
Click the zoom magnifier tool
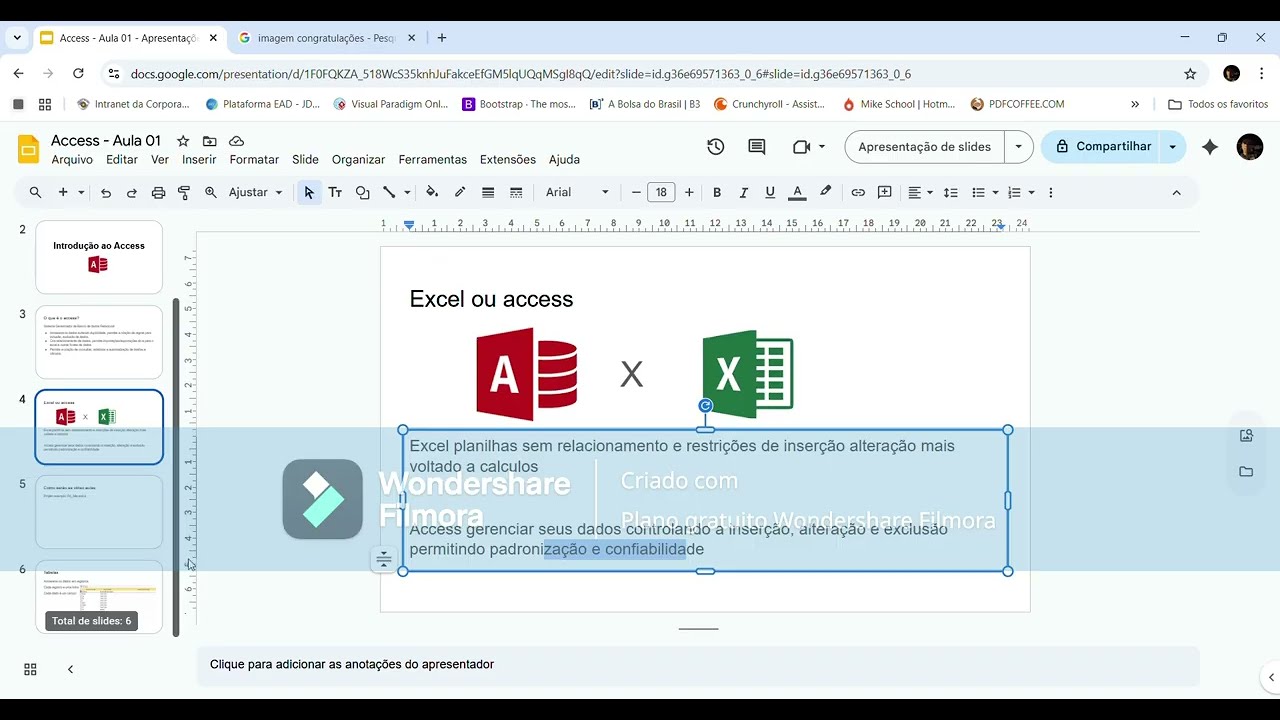coord(211,192)
